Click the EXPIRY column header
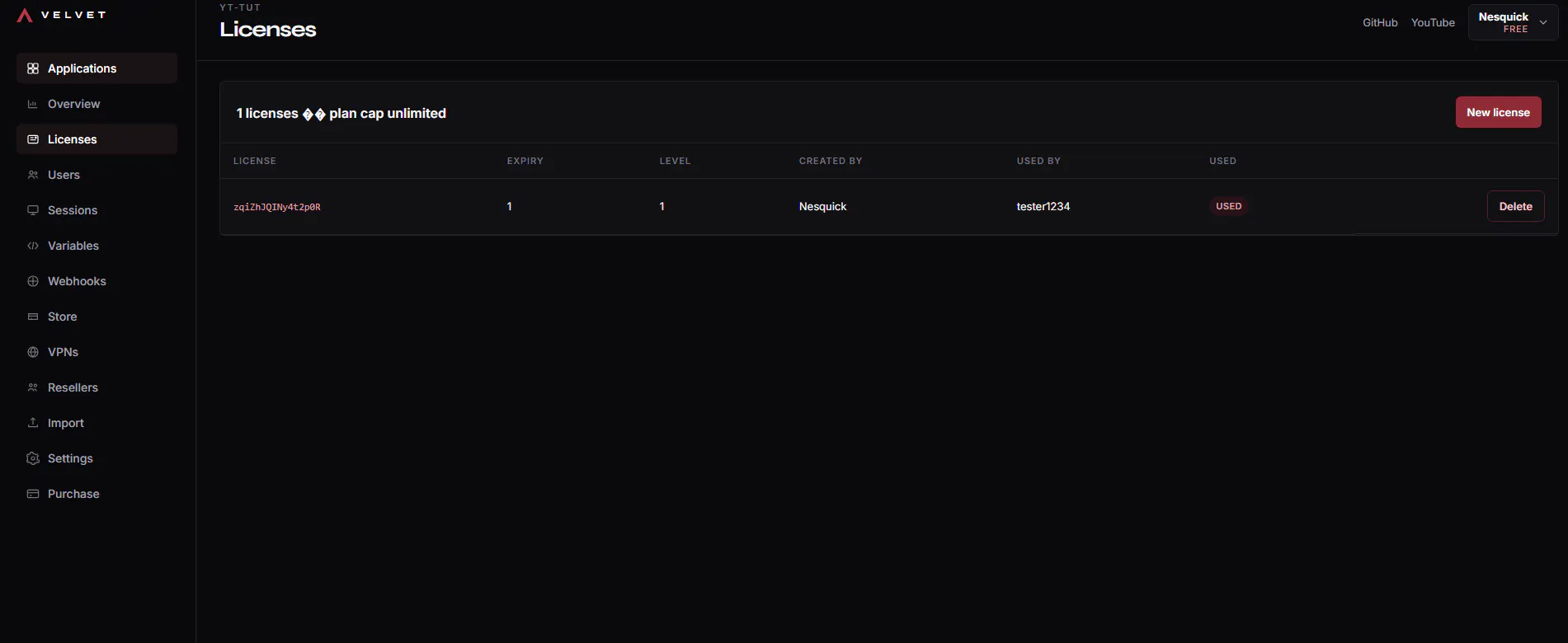This screenshot has height=643, width=1568. click(525, 161)
